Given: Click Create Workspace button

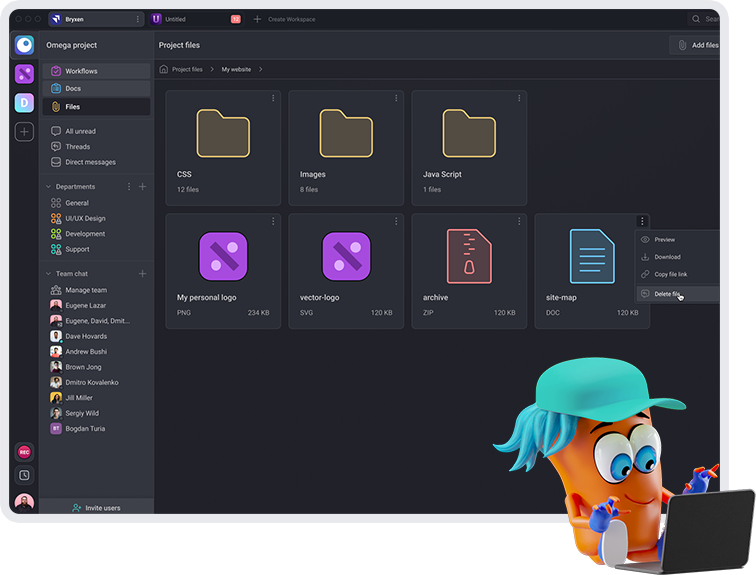Looking at the screenshot, I should 284,19.
